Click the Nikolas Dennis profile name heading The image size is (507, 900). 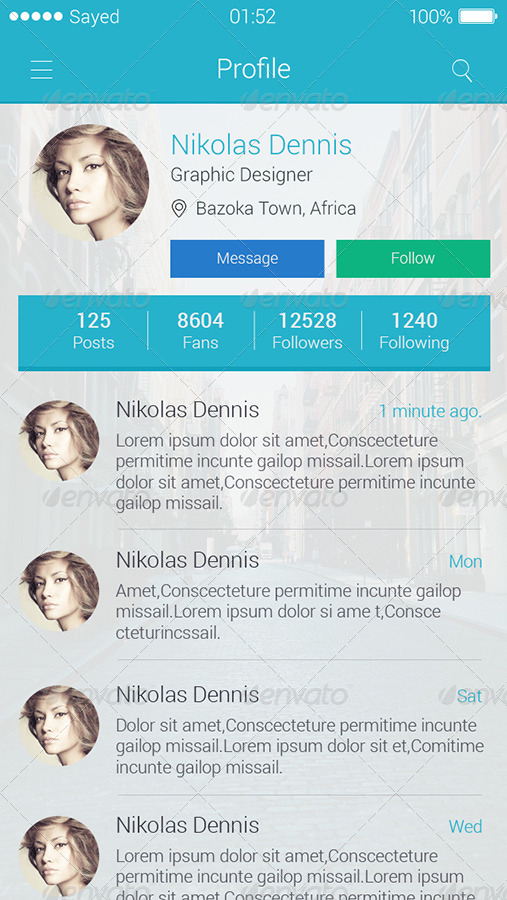(x=261, y=145)
